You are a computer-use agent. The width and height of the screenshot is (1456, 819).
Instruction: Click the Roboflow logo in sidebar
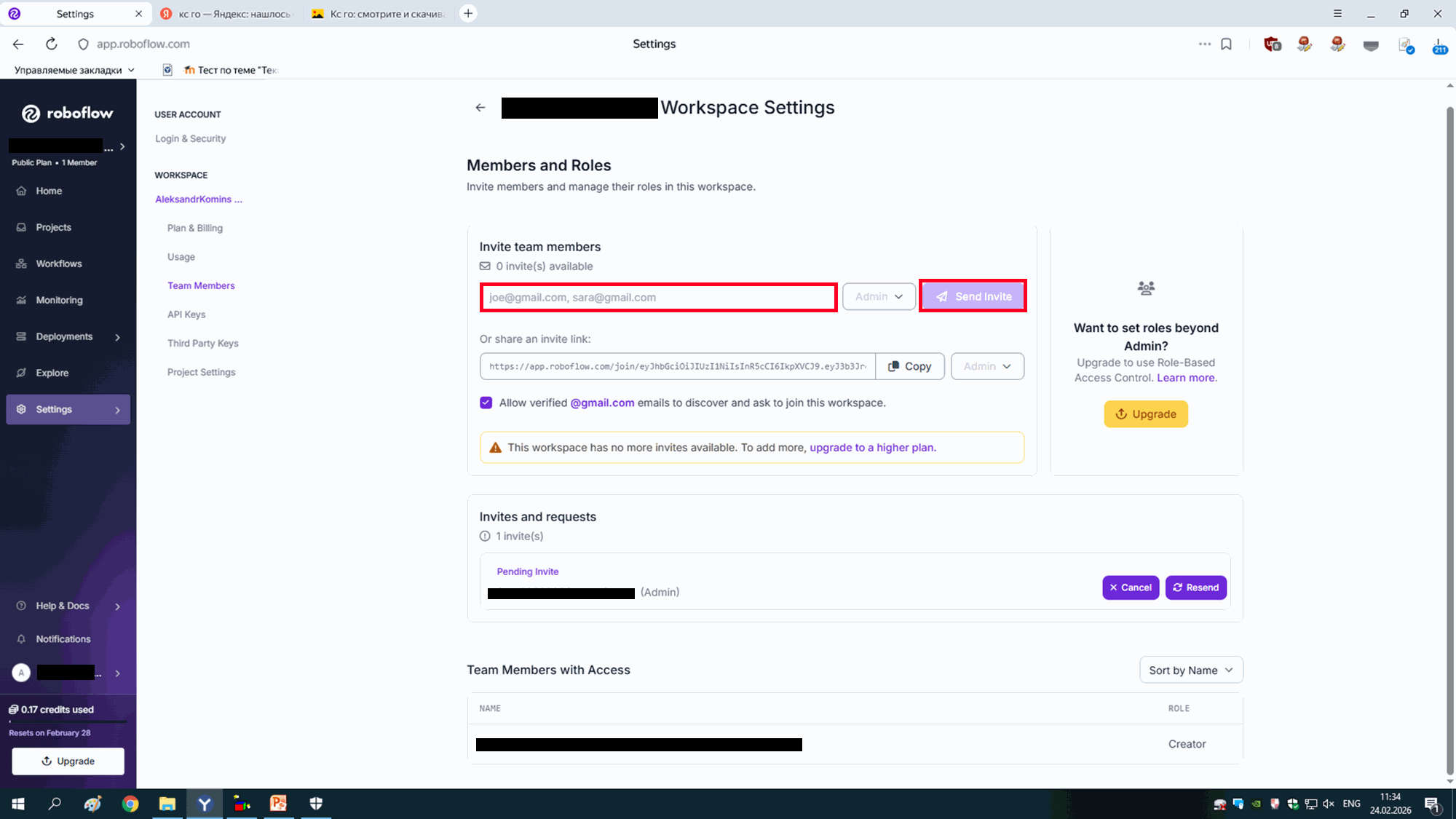(x=68, y=113)
